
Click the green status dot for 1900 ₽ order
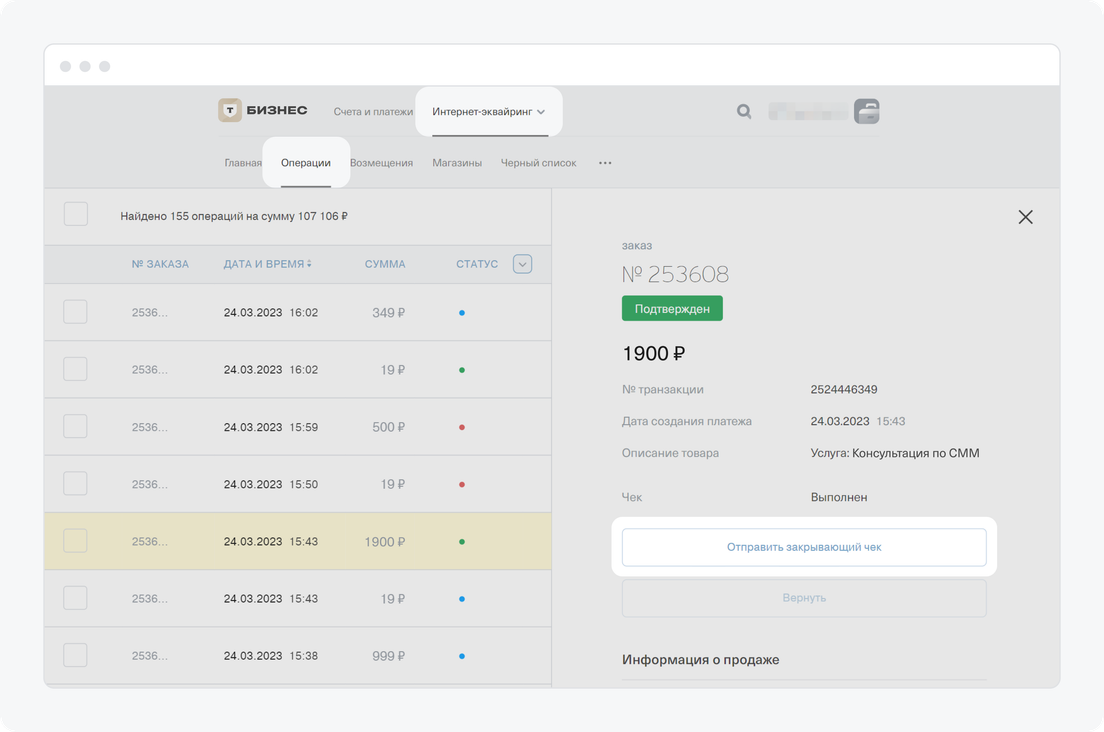tap(461, 542)
